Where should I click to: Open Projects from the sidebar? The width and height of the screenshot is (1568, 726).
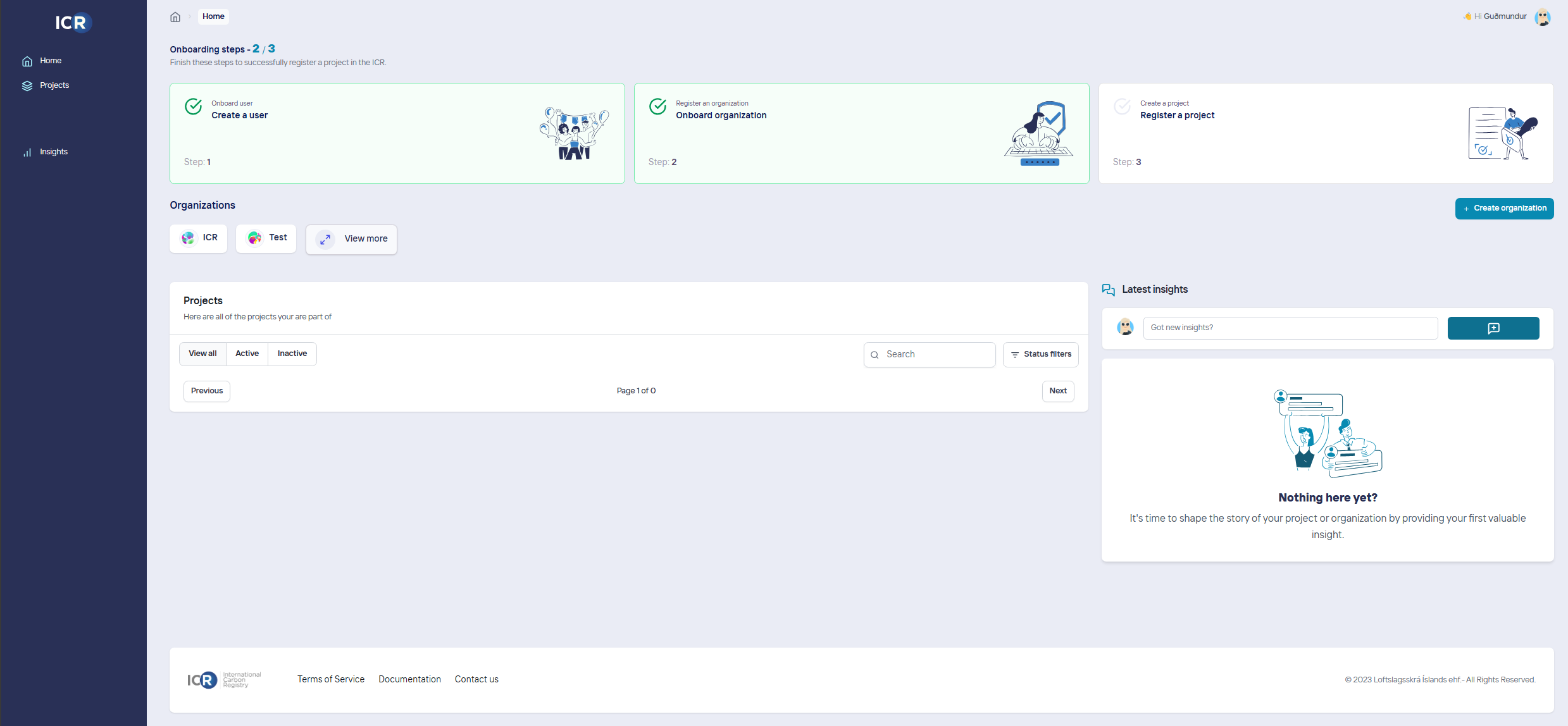(54, 85)
